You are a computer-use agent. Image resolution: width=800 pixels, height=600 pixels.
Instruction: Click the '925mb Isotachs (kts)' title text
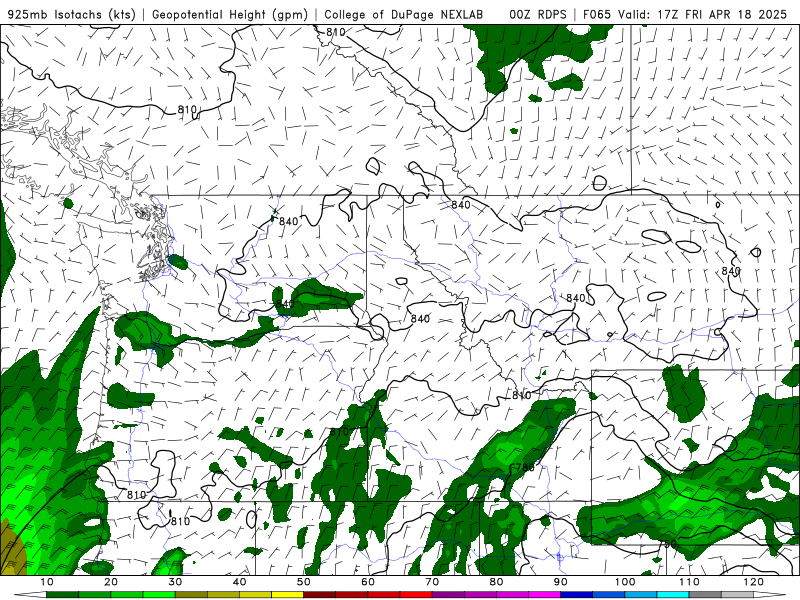(71, 15)
